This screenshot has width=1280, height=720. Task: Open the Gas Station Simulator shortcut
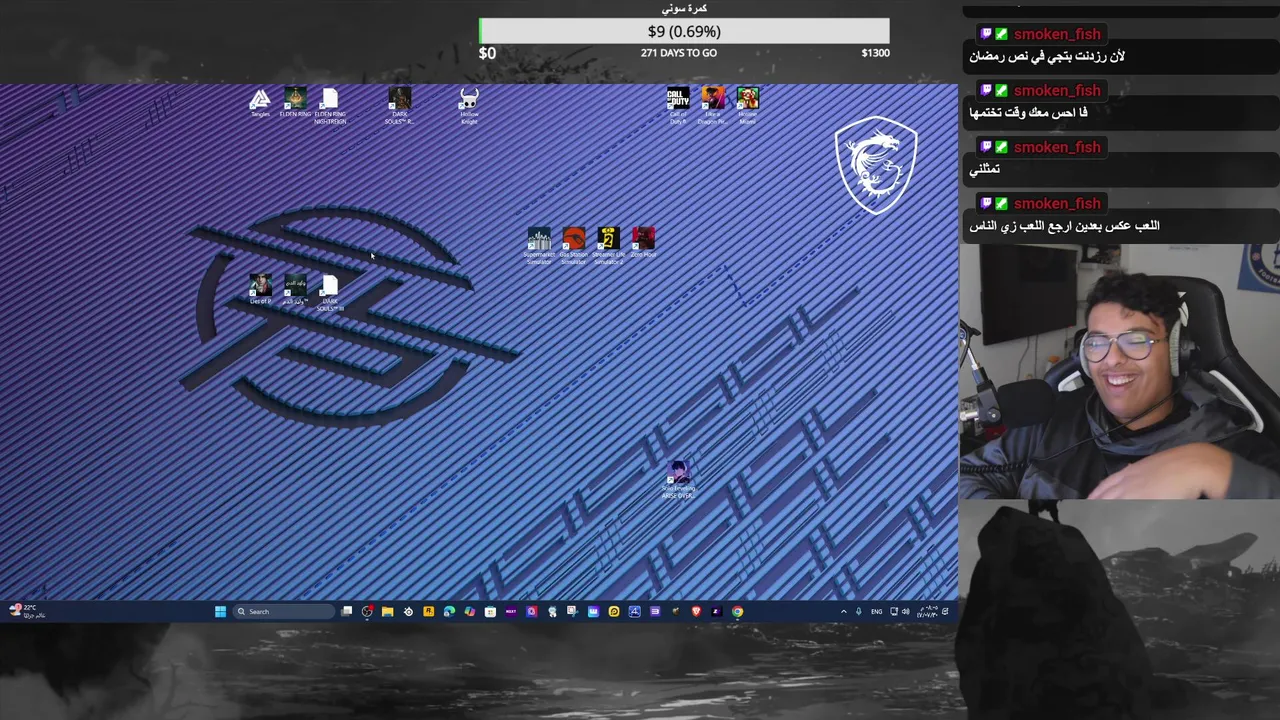point(574,246)
